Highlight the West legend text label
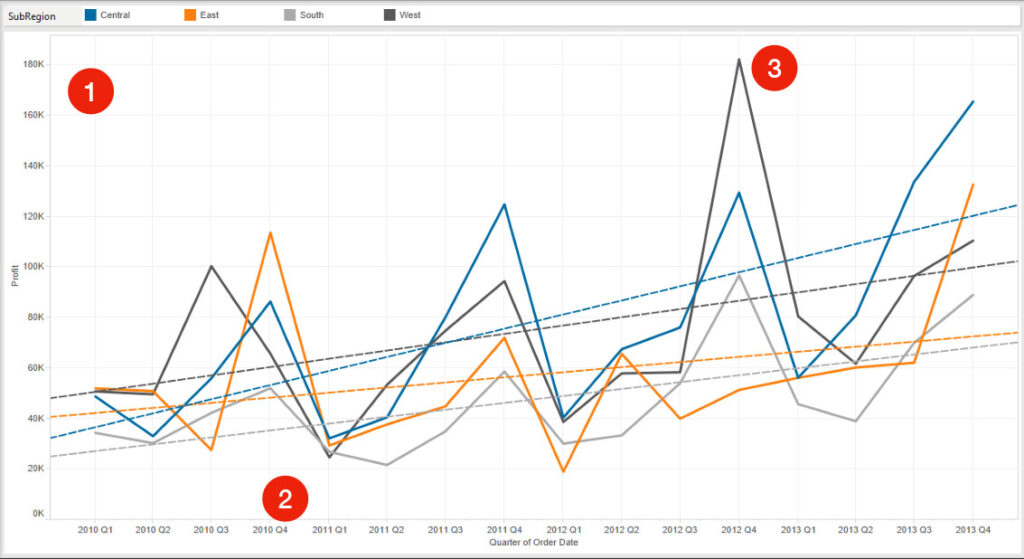This screenshot has width=1024, height=559. [411, 16]
